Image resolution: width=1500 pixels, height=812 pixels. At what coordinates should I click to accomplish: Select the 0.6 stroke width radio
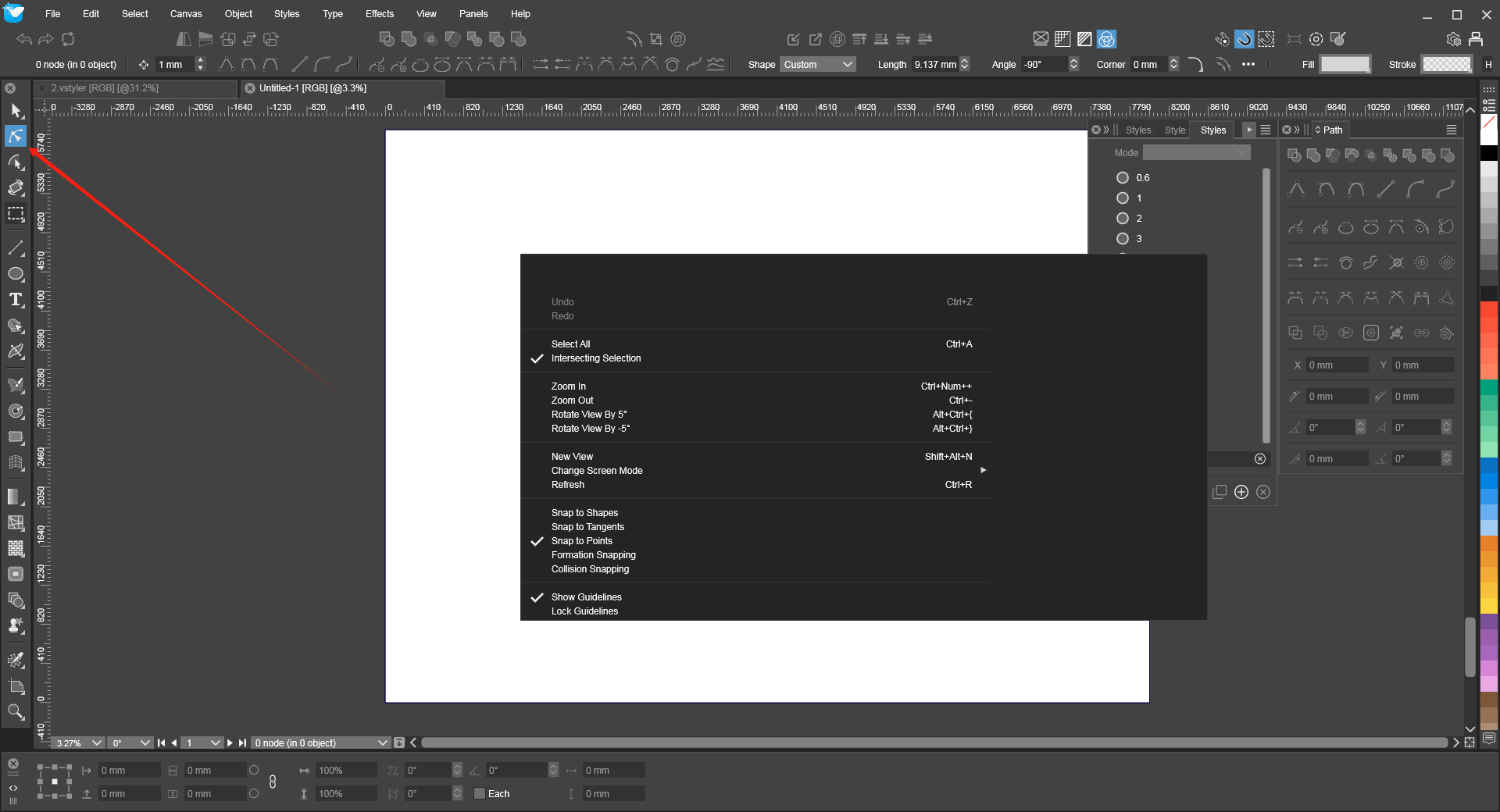[1123, 178]
